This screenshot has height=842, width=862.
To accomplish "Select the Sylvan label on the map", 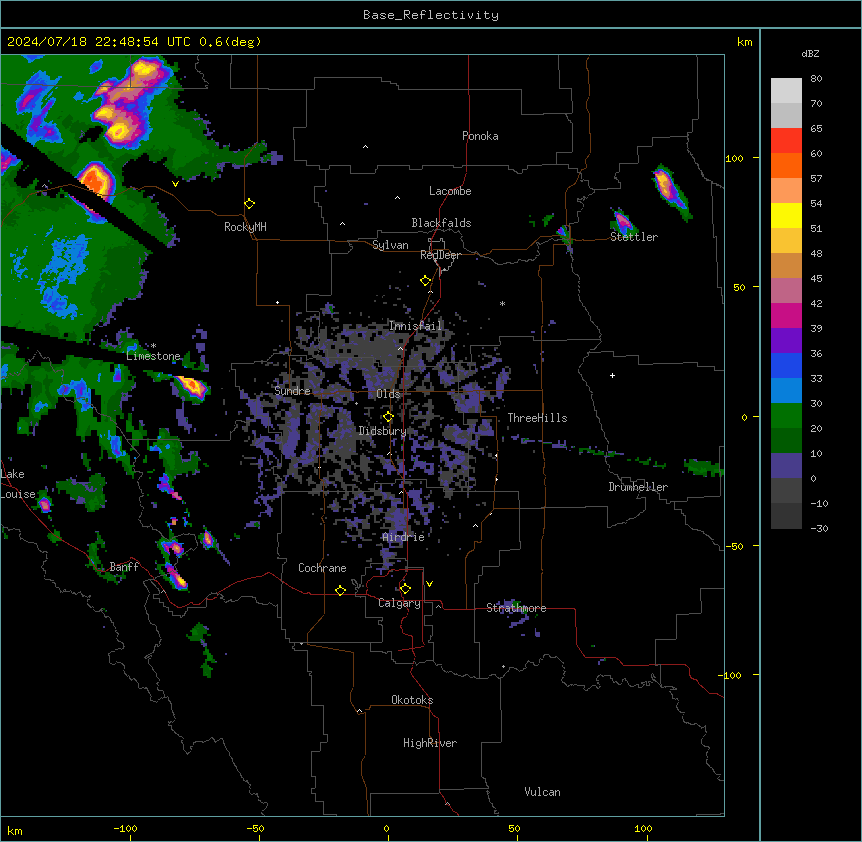I will pos(390,245).
